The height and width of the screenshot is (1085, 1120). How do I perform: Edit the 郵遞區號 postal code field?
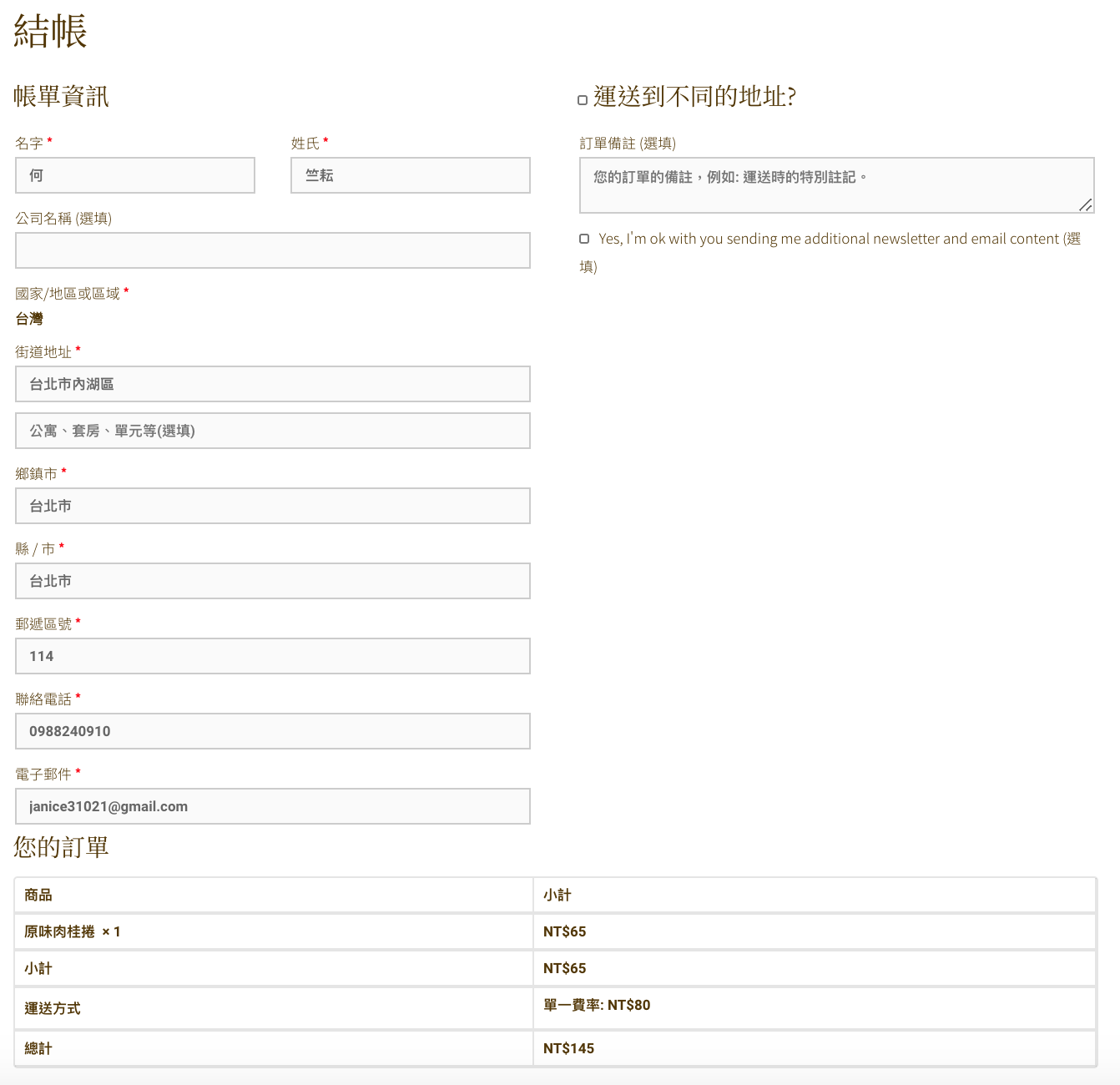pos(272,656)
